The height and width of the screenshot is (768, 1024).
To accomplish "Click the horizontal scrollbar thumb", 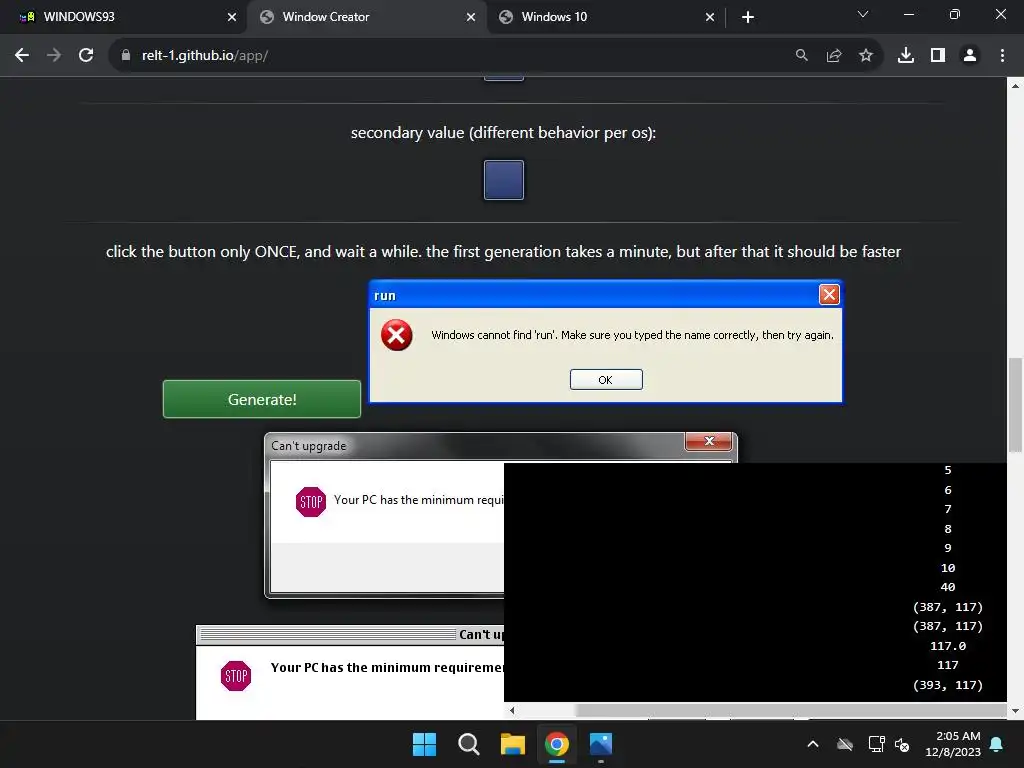I will click(790, 710).
